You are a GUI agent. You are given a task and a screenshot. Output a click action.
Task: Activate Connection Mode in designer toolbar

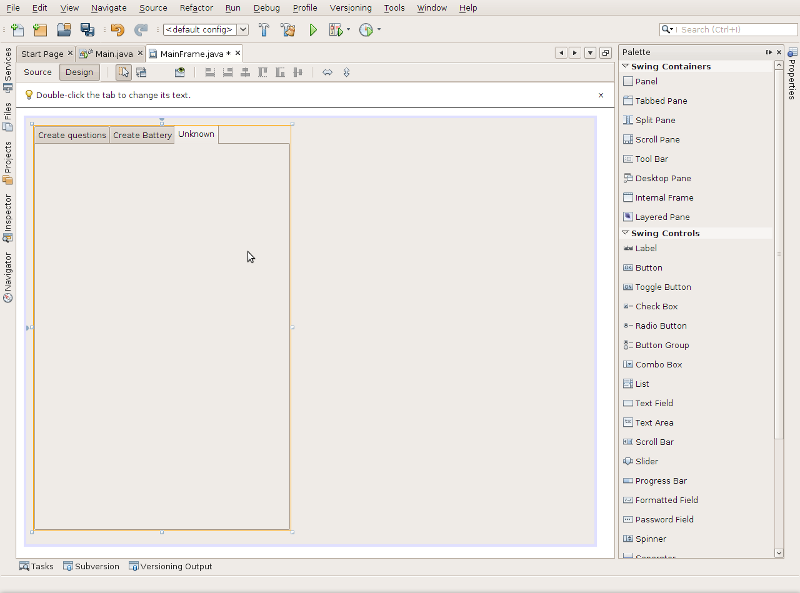coord(141,72)
